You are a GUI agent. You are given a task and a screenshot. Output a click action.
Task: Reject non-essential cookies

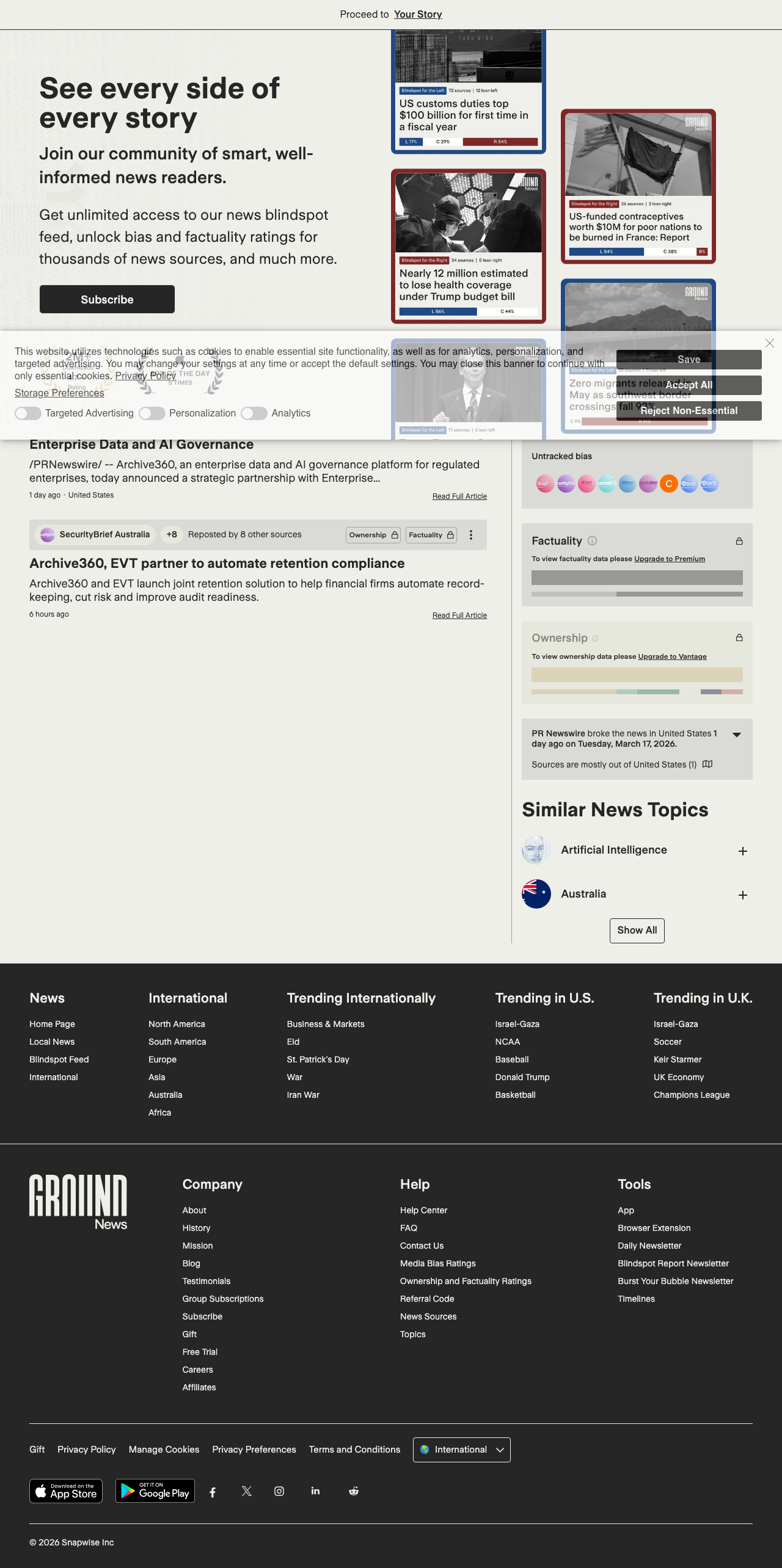(x=689, y=411)
